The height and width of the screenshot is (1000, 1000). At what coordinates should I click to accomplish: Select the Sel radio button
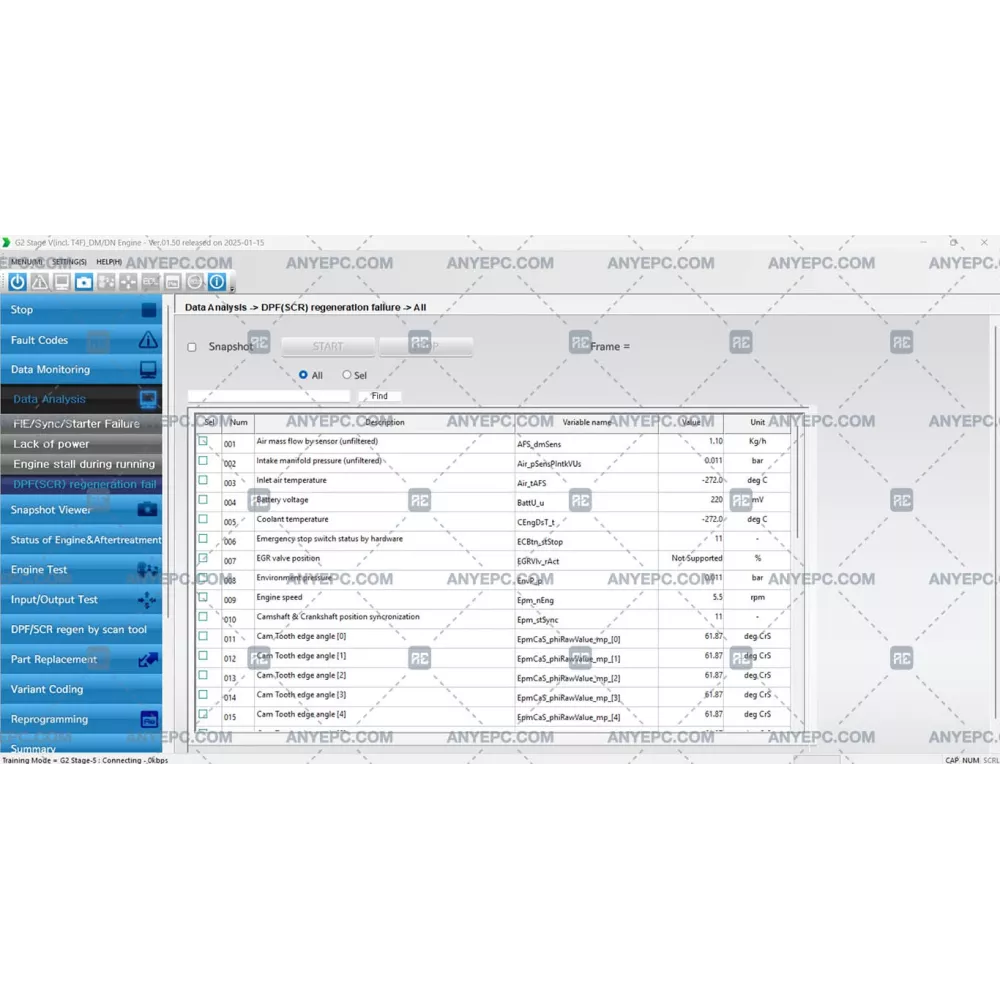coord(347,375)
